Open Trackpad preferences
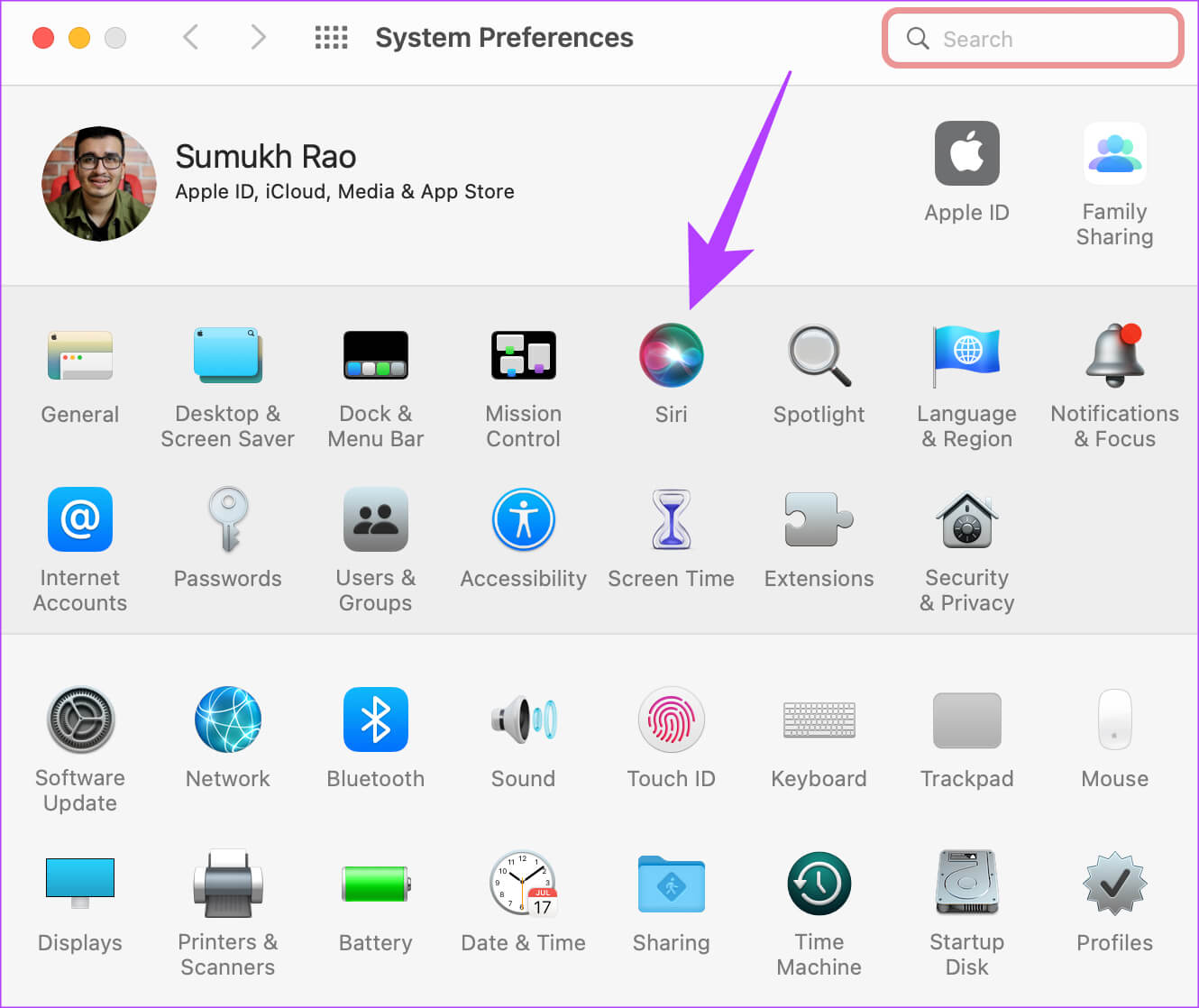 tap(967, 719)
